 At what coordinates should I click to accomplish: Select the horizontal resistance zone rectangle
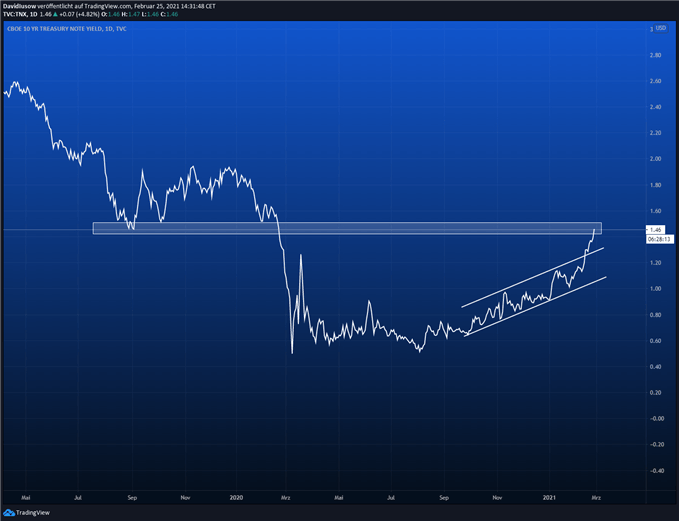(x=347, y=228)
